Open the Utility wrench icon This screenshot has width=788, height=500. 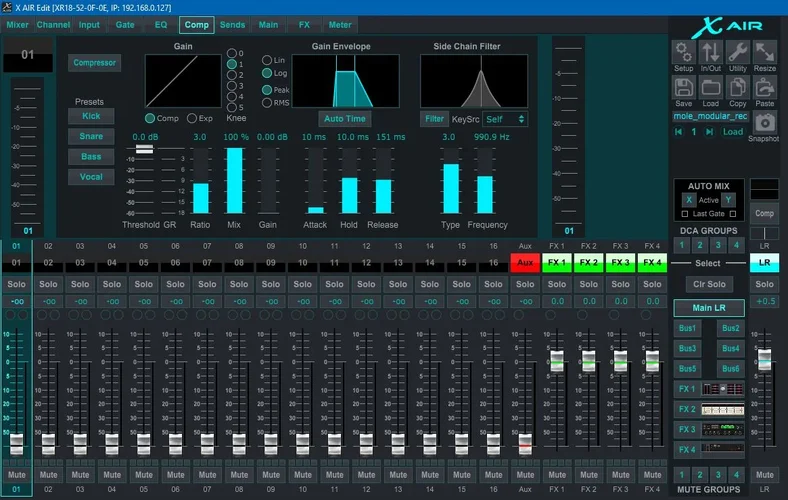coord(738,52)
